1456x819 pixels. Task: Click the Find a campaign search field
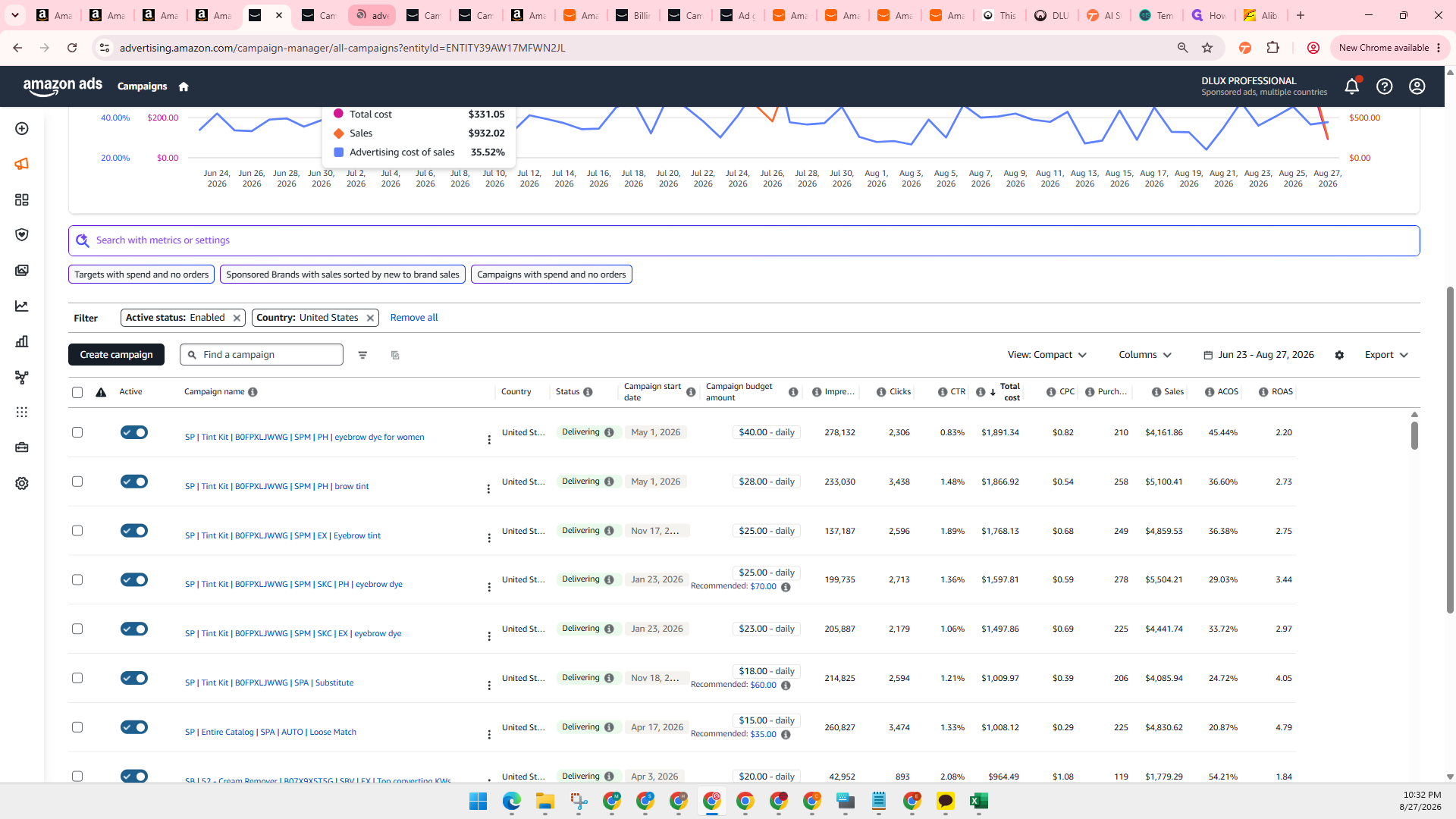262,355
